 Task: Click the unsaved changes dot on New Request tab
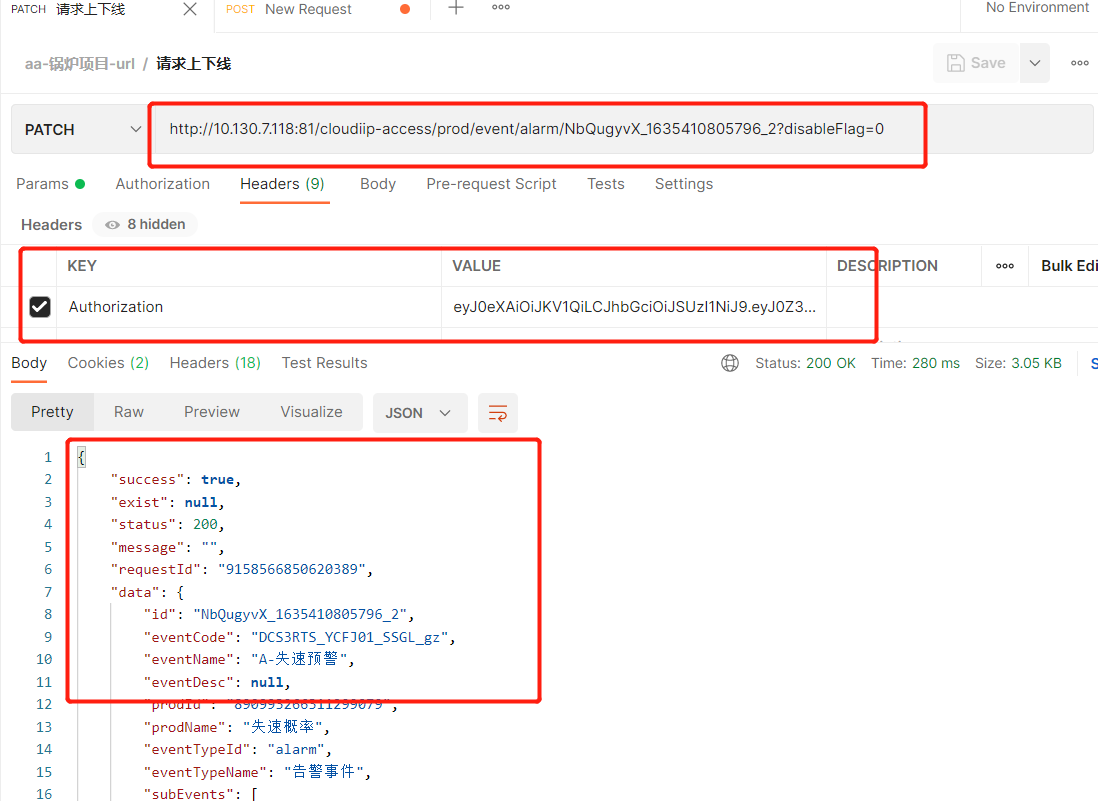coord(404,8)
